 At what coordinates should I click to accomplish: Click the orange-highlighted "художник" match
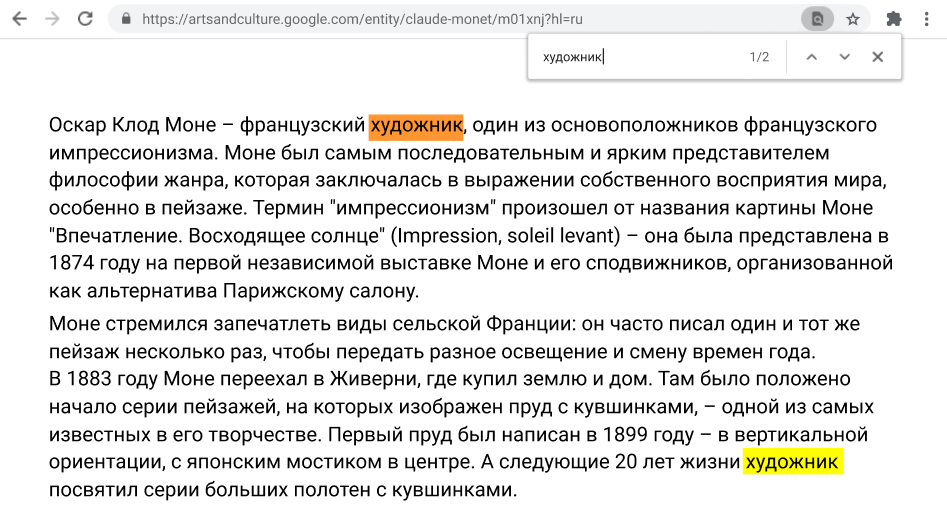[x=416, y=125]
